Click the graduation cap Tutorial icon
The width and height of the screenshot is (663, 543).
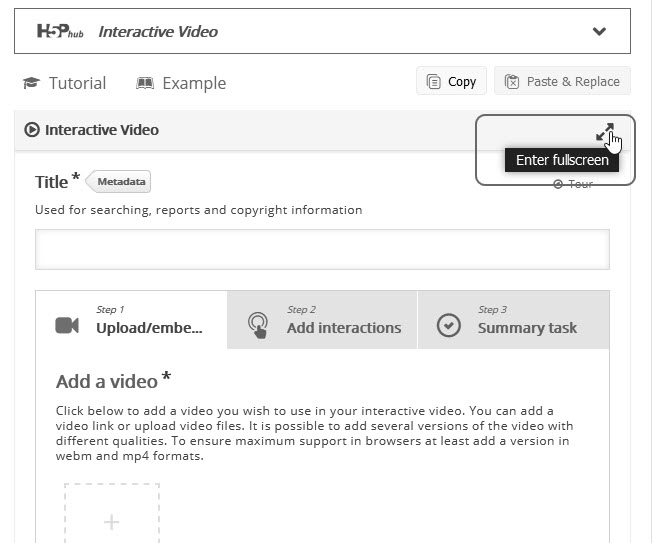click(x=31, y=83)
